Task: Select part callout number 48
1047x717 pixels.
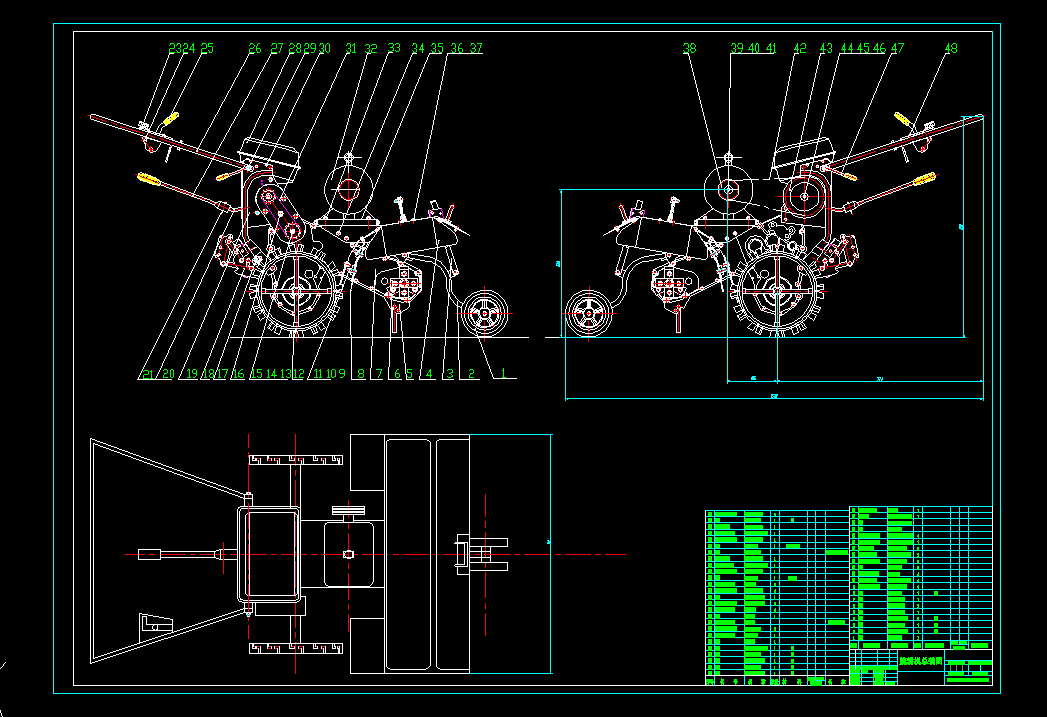Action: (x=951, y=48)
